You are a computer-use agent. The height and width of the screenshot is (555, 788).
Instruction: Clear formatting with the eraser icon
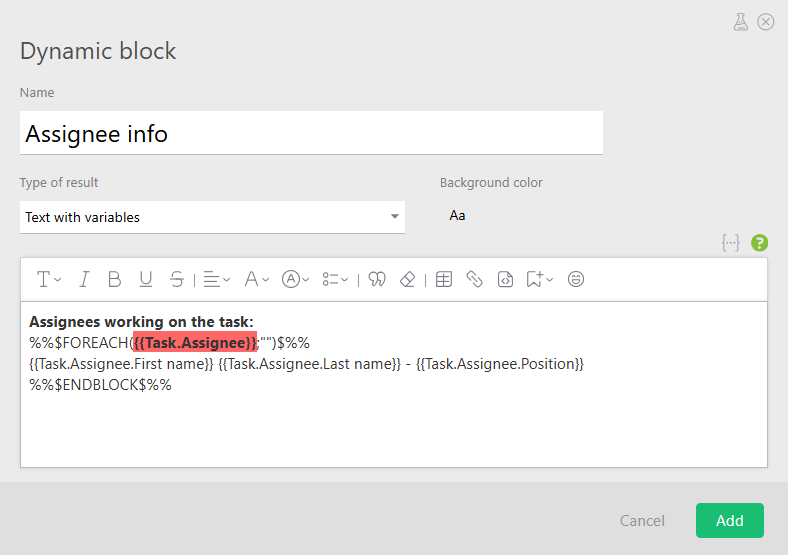pos(407,280)
